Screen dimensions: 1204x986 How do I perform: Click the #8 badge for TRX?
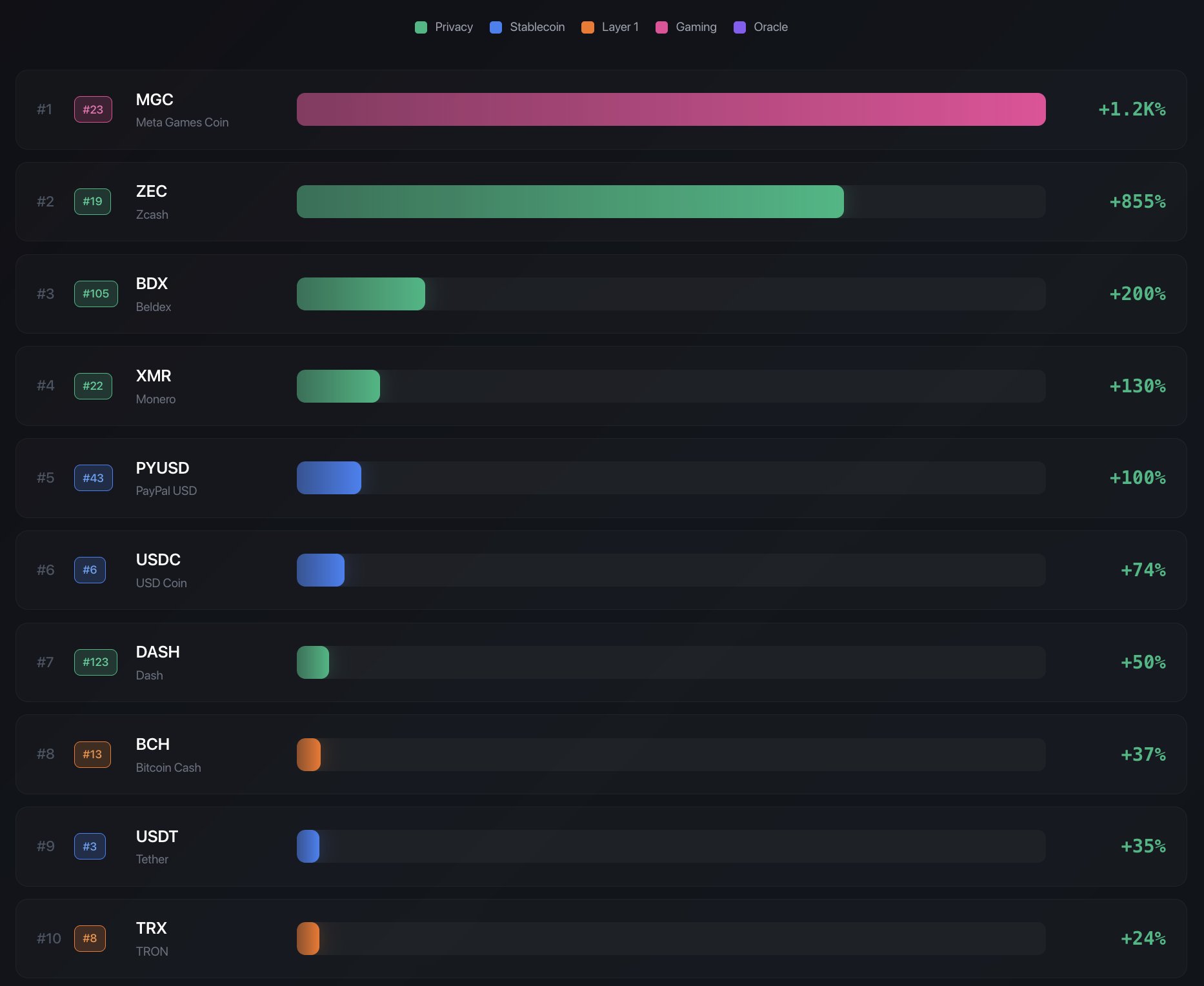tap(90, 938)
